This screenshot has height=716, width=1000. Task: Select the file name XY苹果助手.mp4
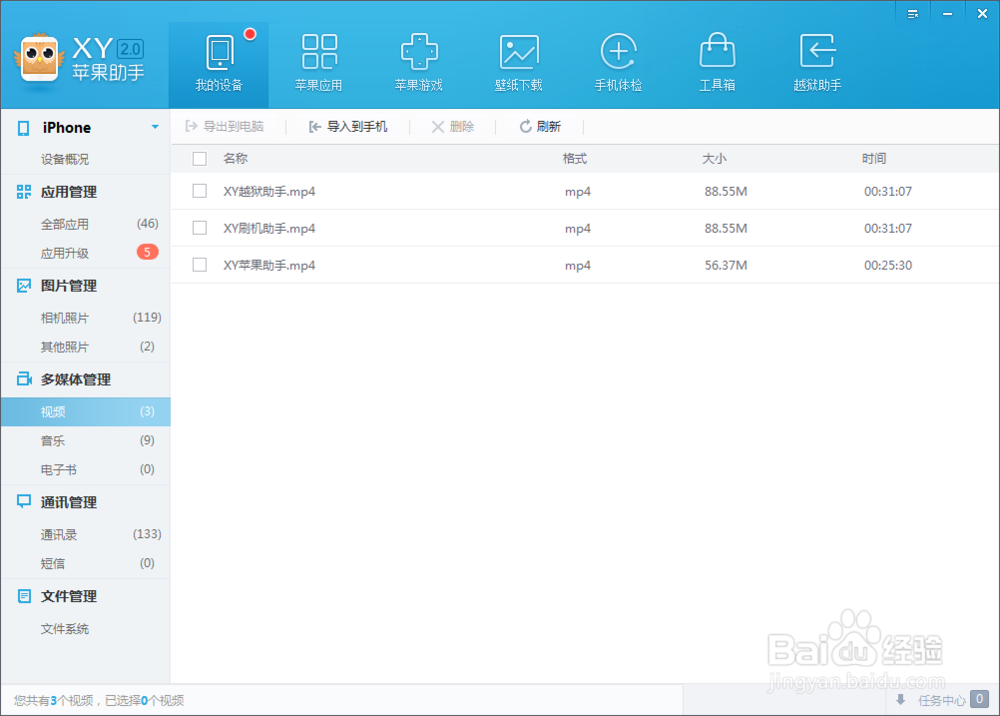(269, 265)
